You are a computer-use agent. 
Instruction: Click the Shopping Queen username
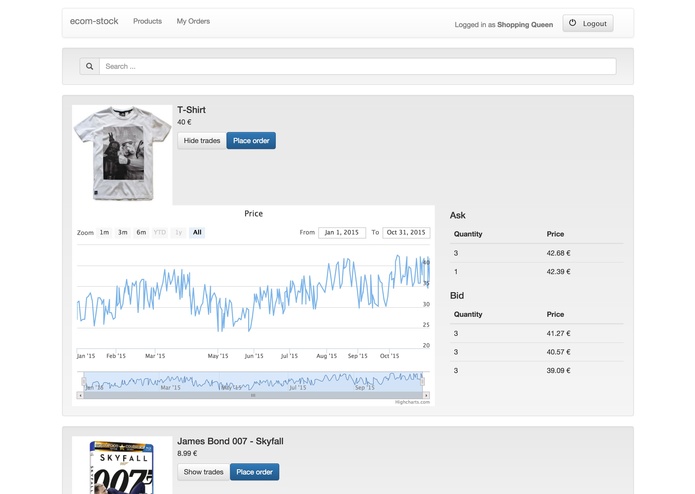(525, 25)
